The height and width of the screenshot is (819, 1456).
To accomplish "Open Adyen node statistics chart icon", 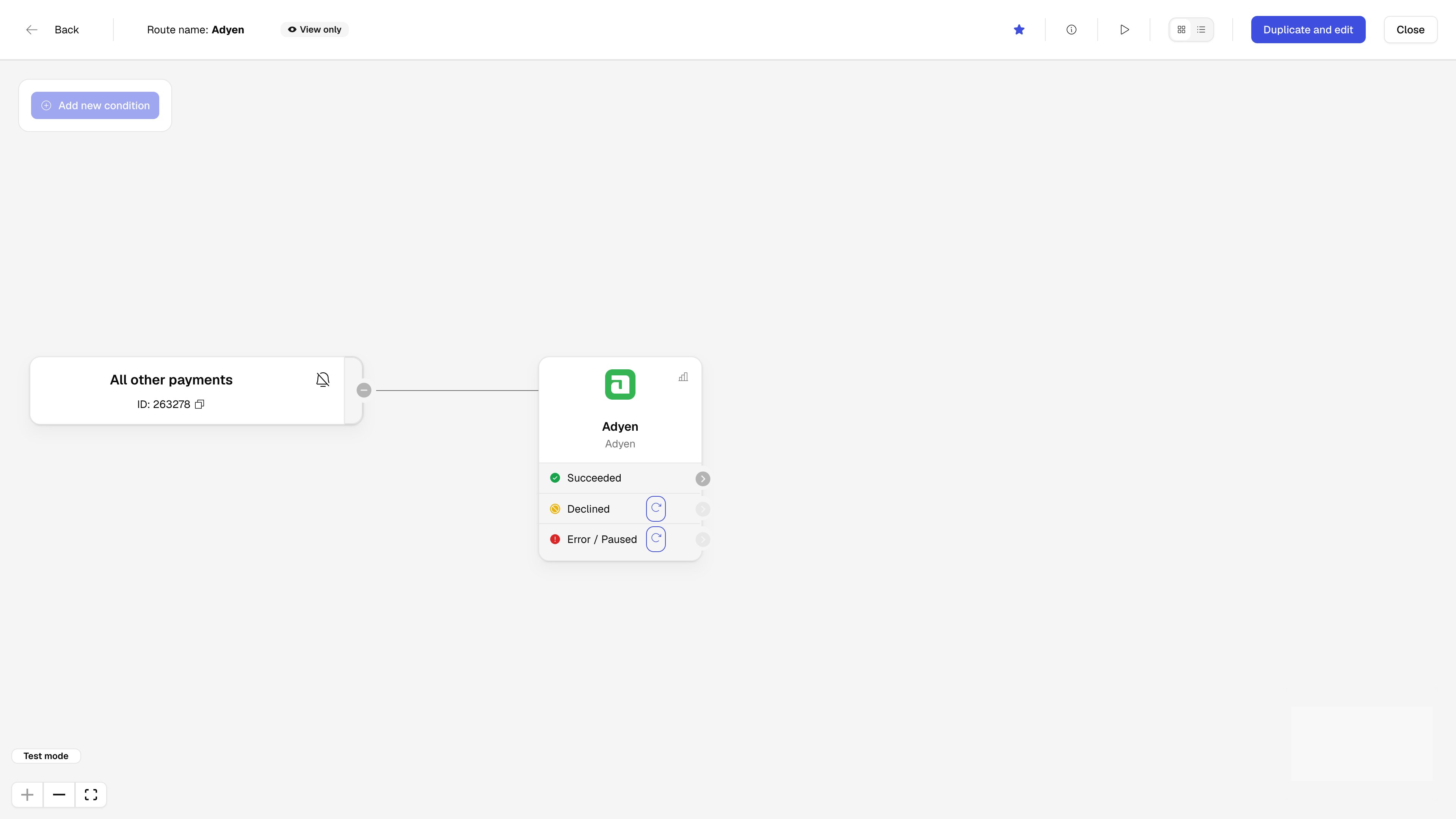I will (683, 377).
